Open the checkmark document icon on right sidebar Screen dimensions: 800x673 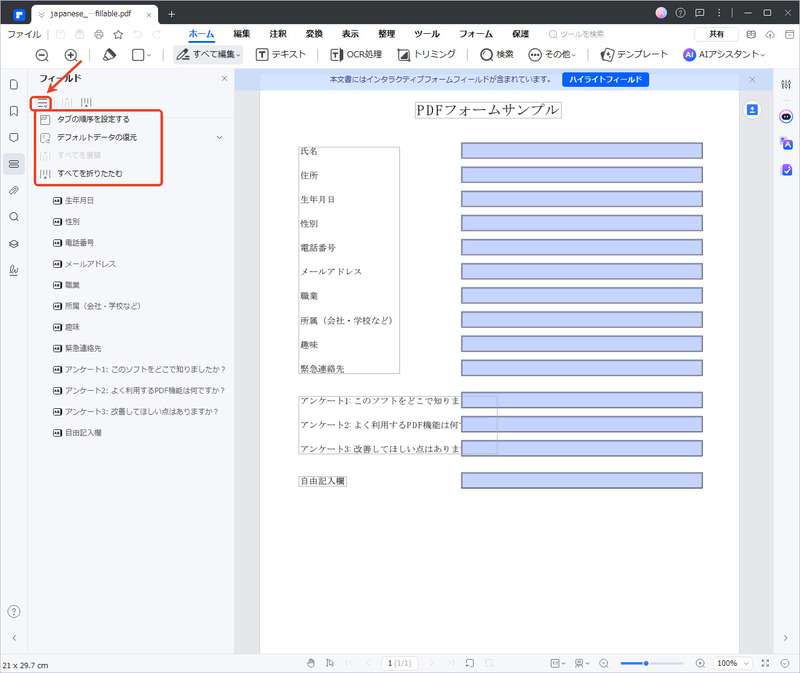pos(786,169)
